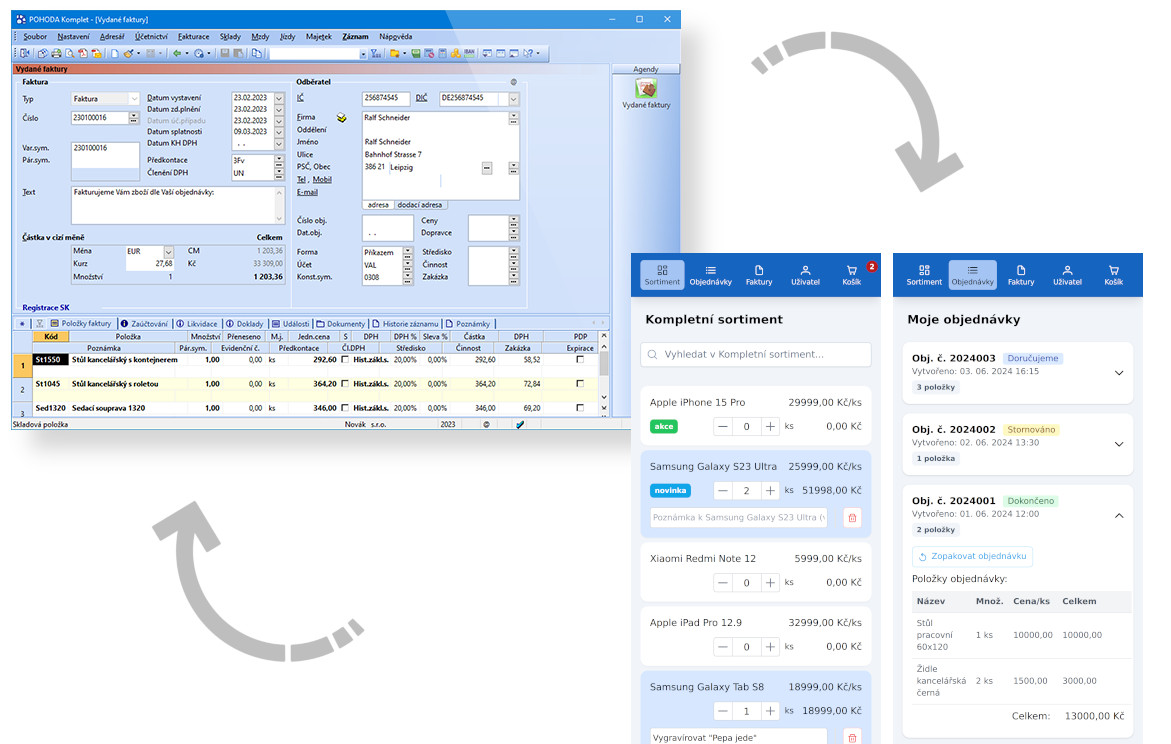The image size is (1171, 744).
Task: Click Zopakovat objednávku button
Action: click(972, 557)
